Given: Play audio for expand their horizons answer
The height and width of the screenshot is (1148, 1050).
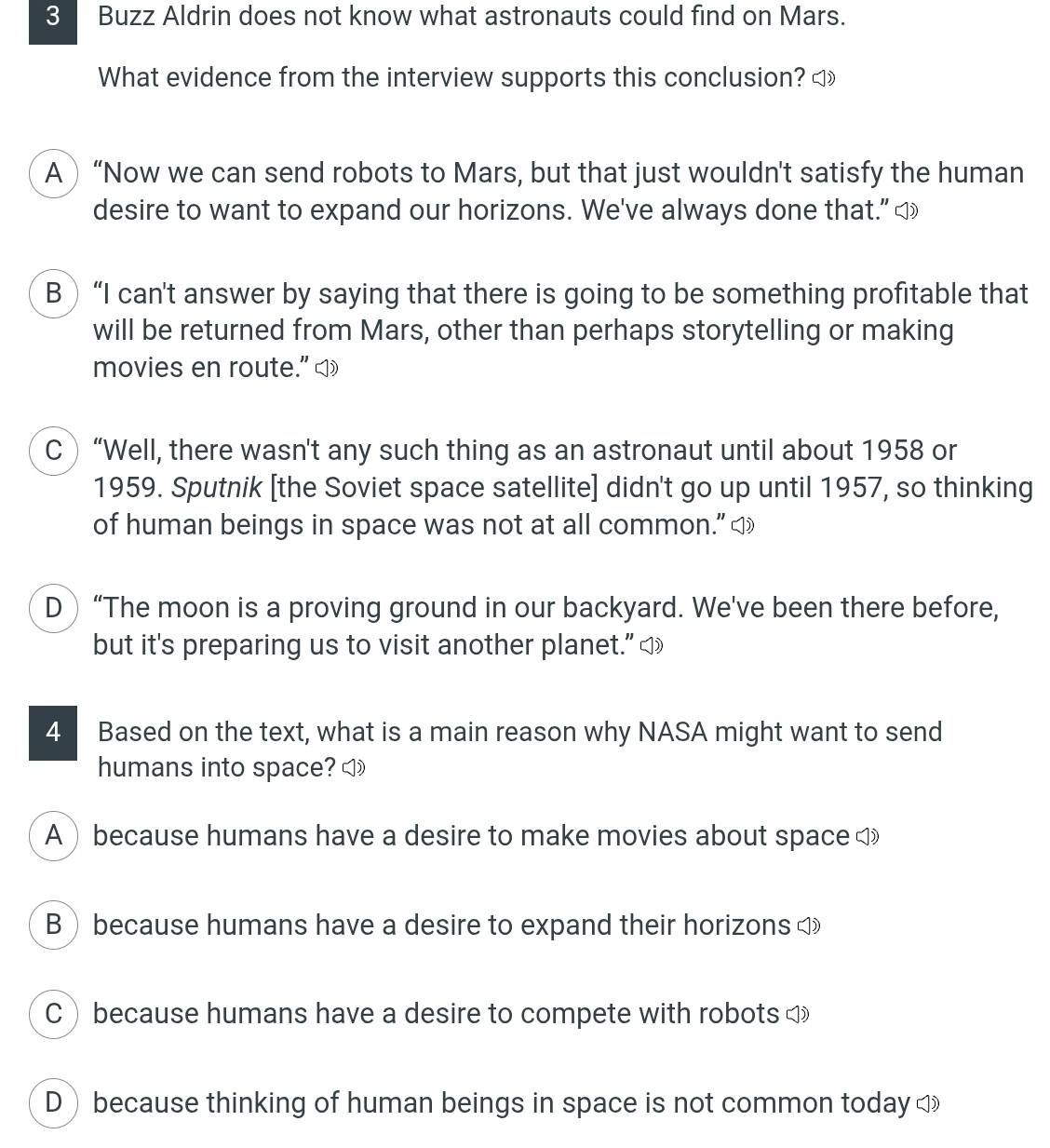Looking at the screenshot, I should click(x=809, y=926).
